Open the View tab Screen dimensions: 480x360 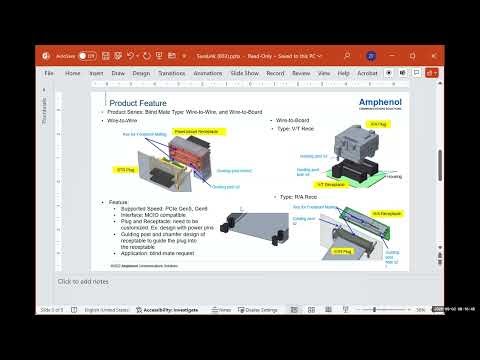[324, 73]
